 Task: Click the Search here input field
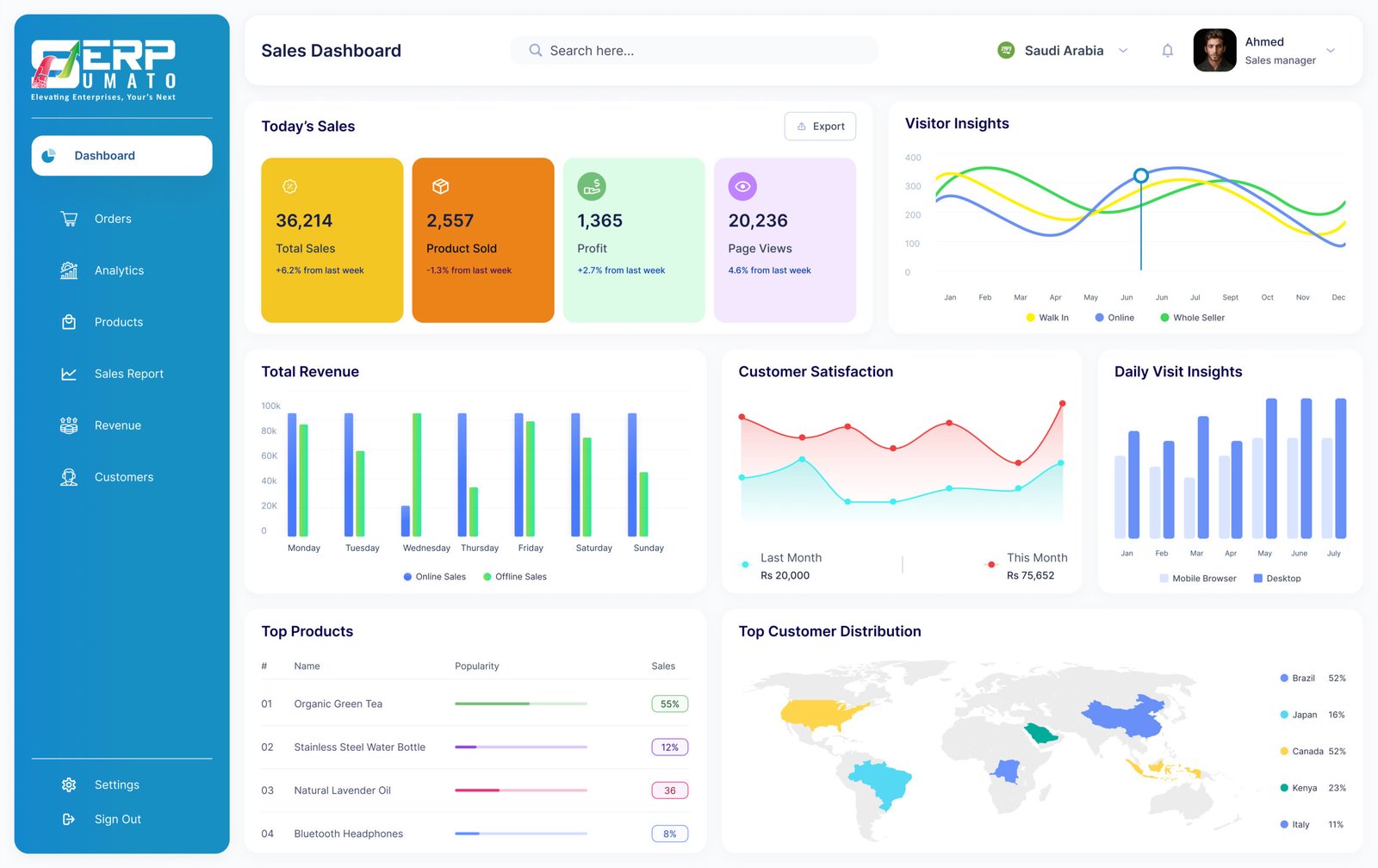click(694, 51)
